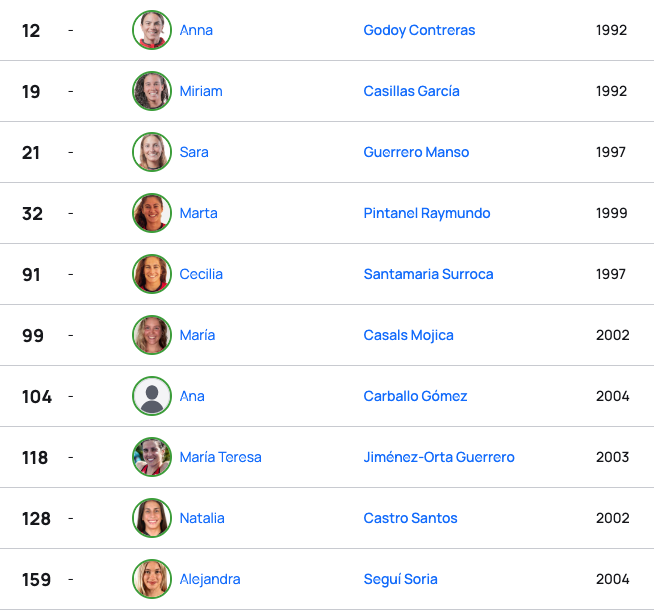
Task: Open the player photo in row 19
Action: 152,91
